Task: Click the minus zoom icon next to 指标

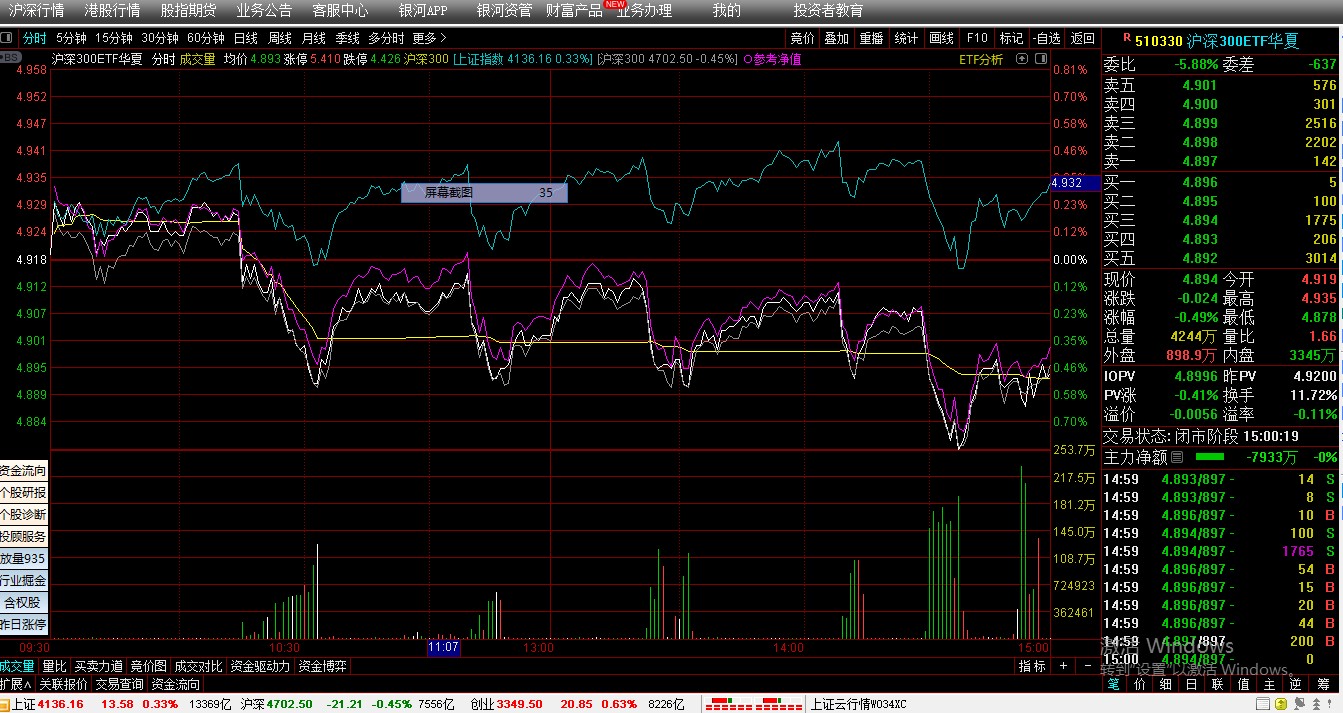Action: click(1087, 666)
